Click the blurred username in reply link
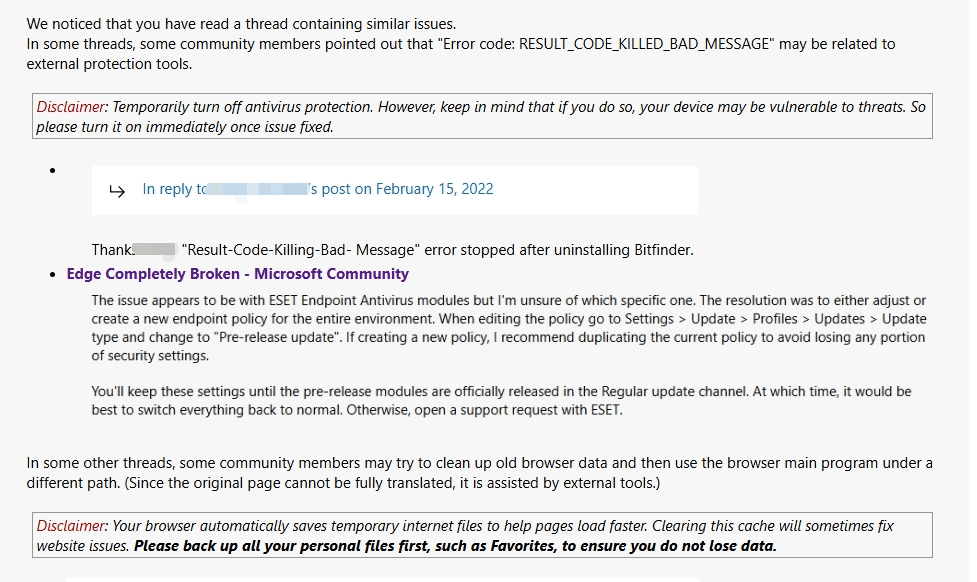 tap(257, 189)
